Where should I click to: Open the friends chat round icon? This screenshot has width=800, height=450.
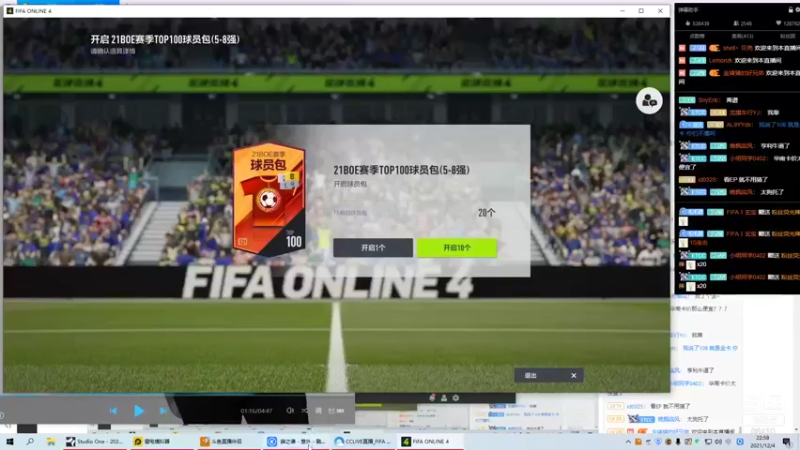click(649, 101)
